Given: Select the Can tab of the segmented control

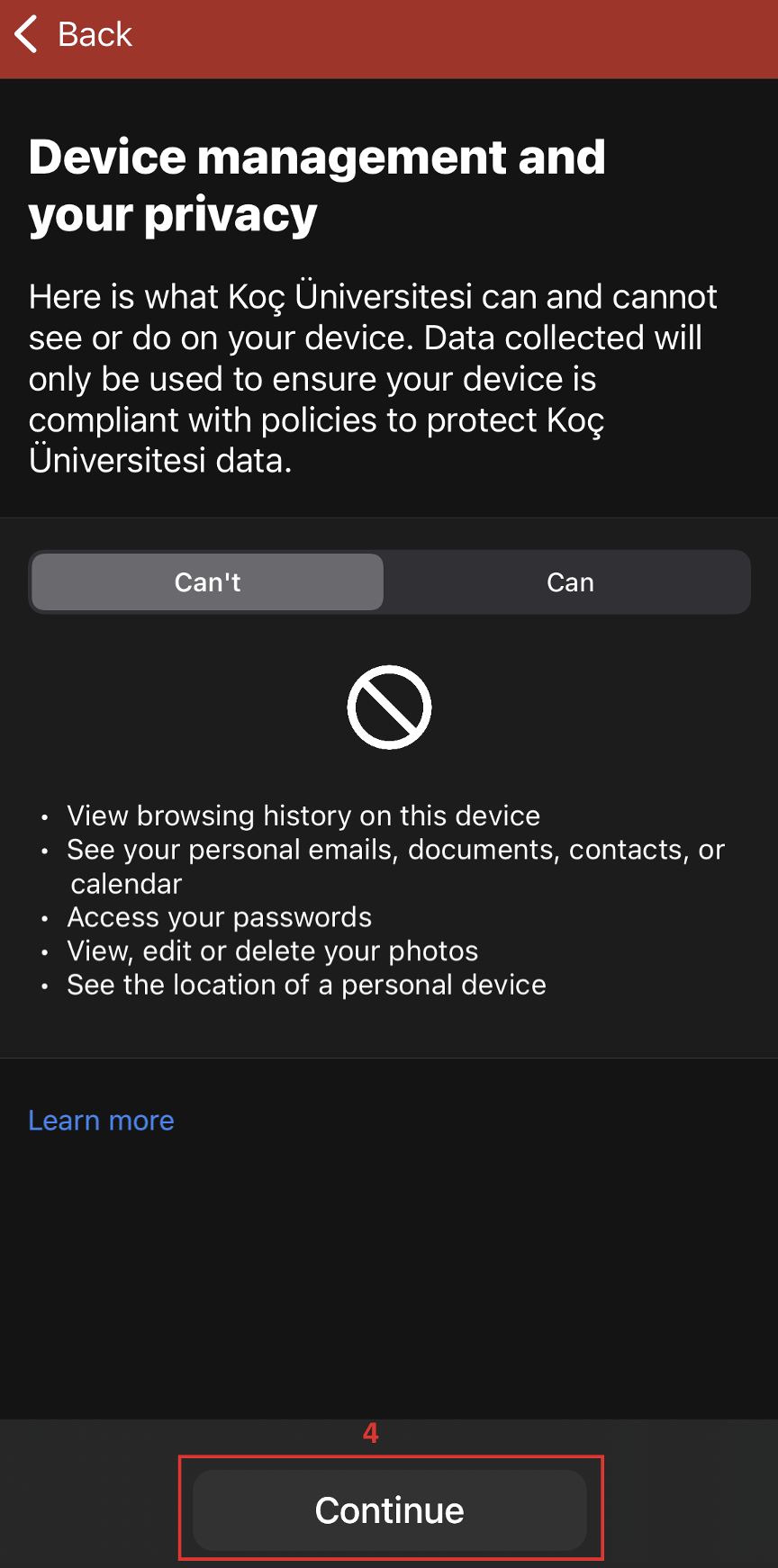Looking at the screenshot, I should 570,582.
